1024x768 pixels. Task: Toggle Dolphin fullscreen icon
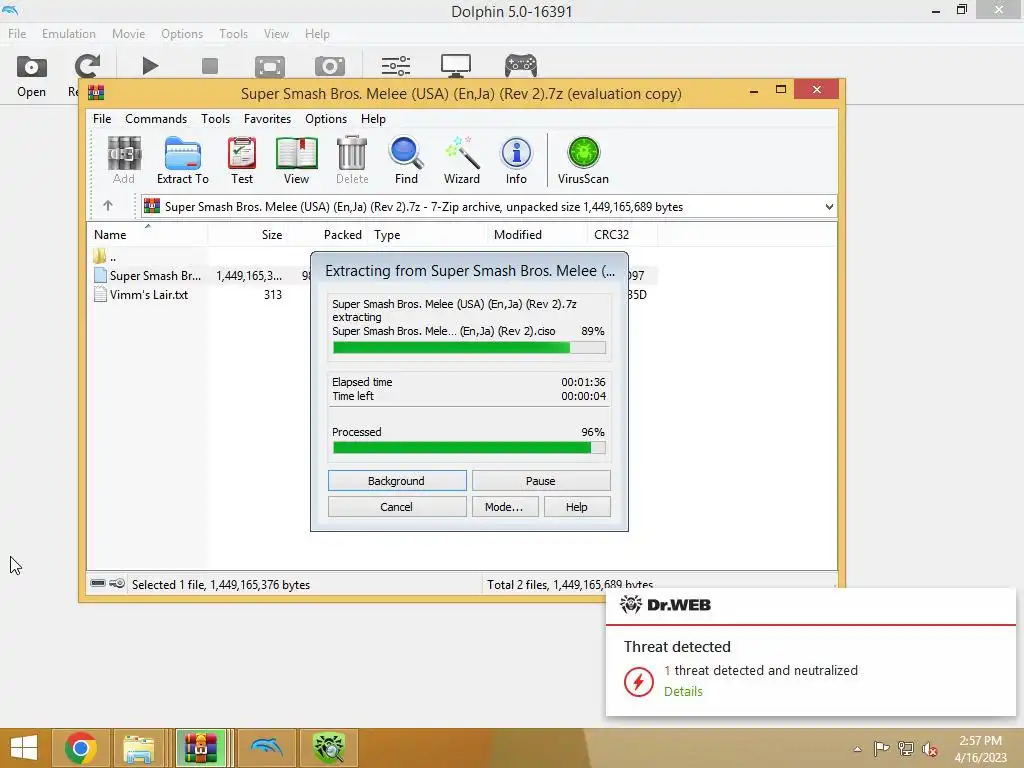pos(270,66)
